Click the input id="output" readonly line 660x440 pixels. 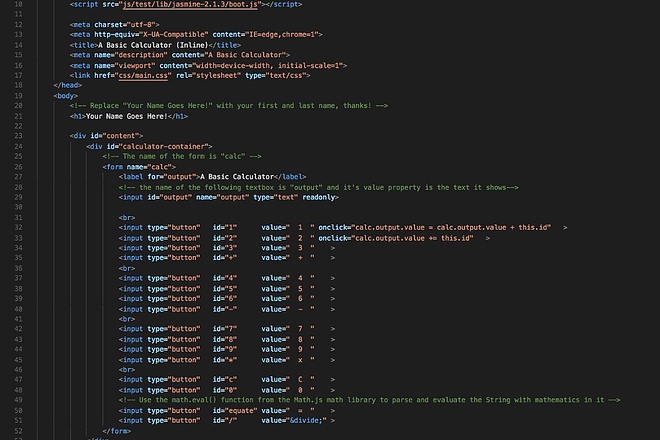coord(229,197)
